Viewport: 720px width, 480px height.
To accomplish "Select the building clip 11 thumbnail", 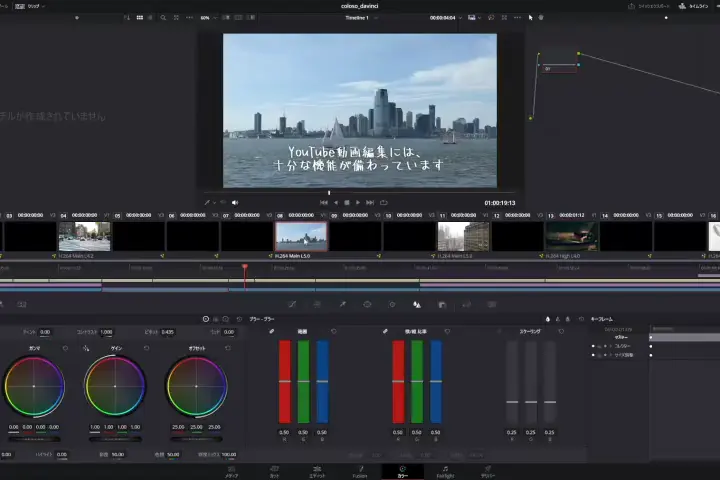I will [x=463, y=236].
